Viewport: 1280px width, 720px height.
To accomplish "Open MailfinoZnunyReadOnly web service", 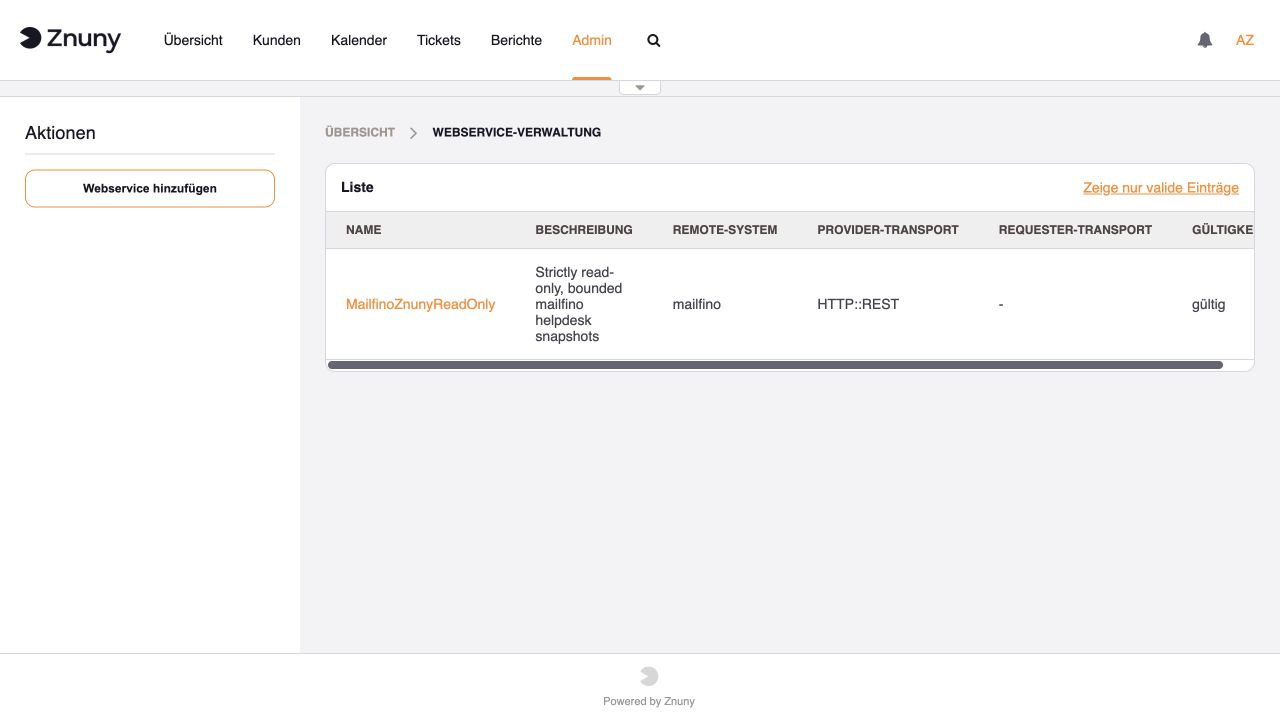I will [420, 304].
